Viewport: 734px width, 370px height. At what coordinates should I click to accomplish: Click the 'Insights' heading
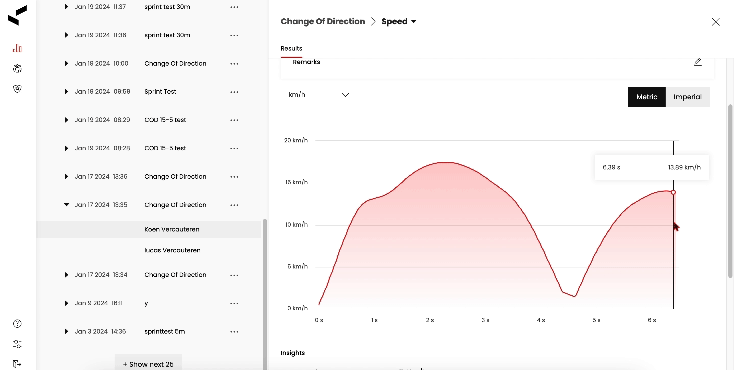[x=293, y=353]
